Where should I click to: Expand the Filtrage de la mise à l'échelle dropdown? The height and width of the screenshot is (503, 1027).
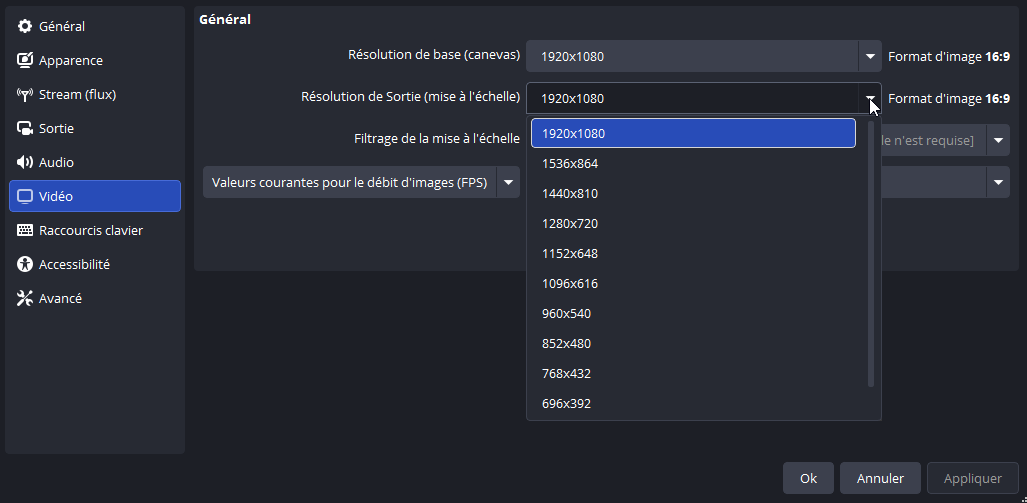pos(998,141)
